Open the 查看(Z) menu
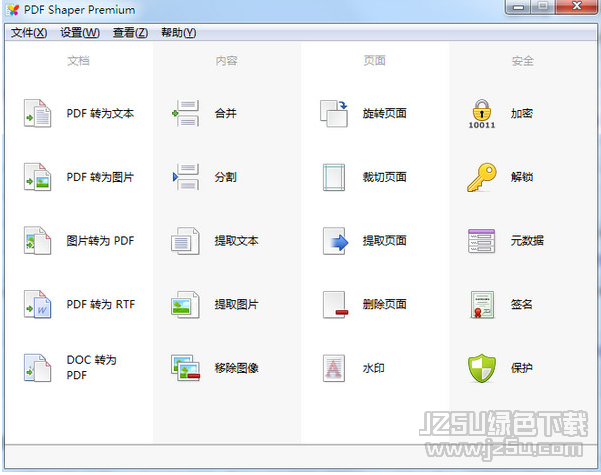The height and width of the screenshot is (475, 601). click(130, 33)
